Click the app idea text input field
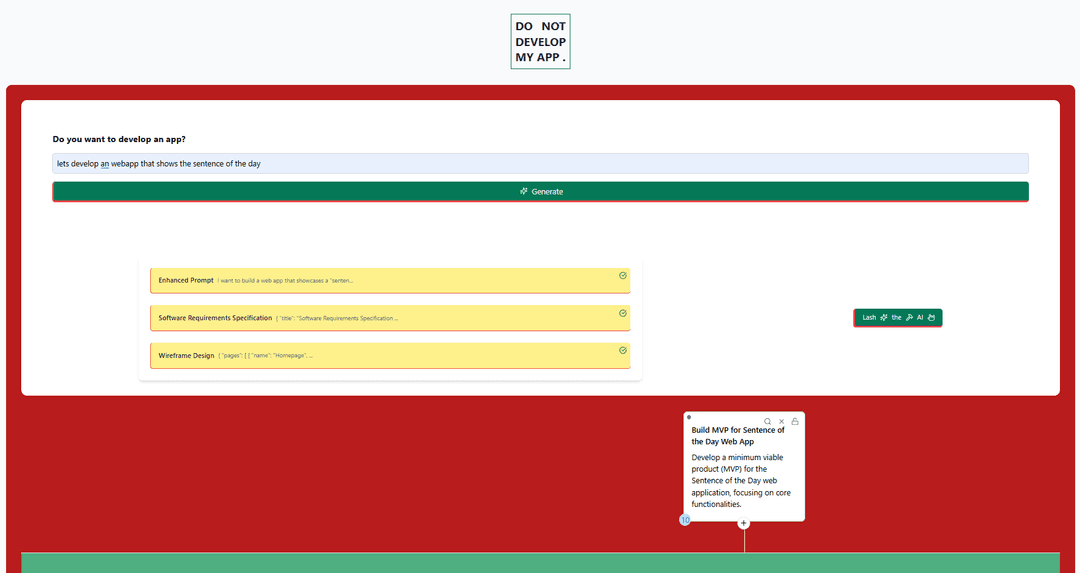The image size is (1080, 573). [540, 163]
